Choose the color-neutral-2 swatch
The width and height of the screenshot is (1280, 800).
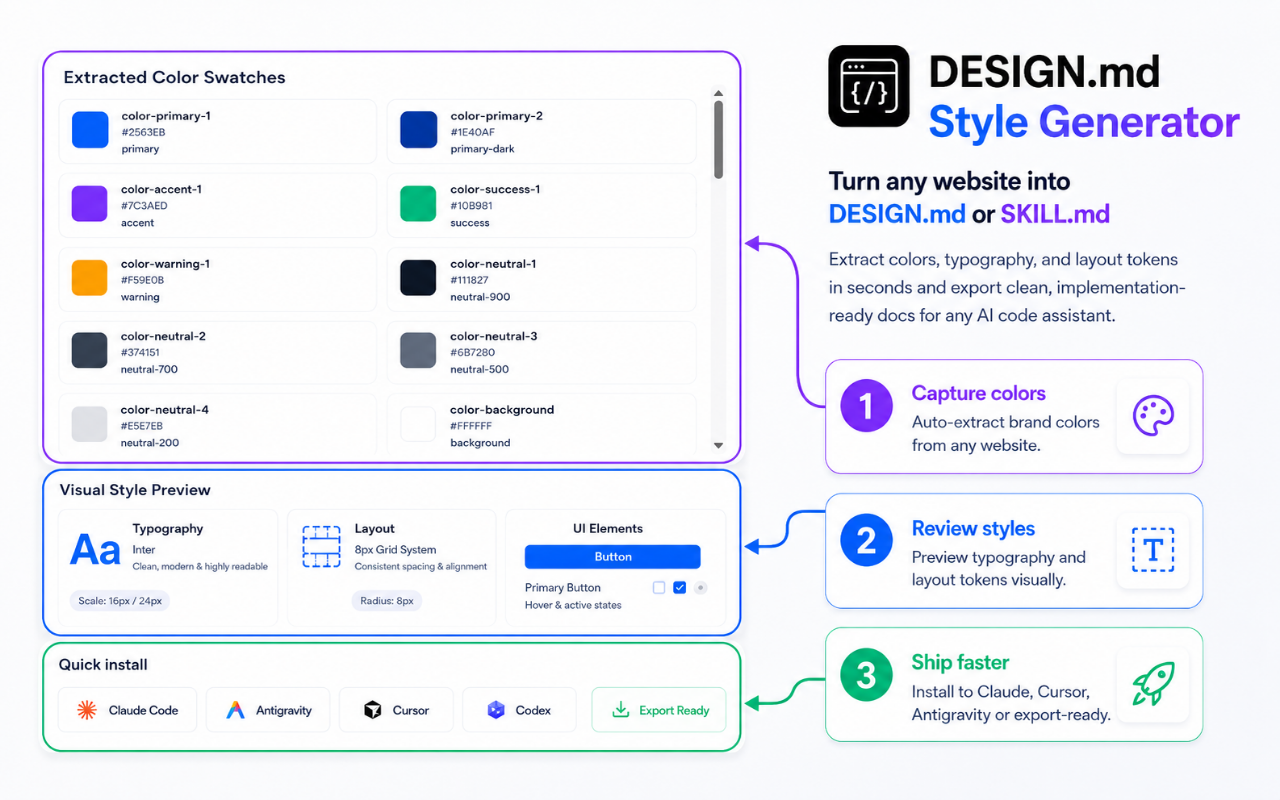pos(90,351)
